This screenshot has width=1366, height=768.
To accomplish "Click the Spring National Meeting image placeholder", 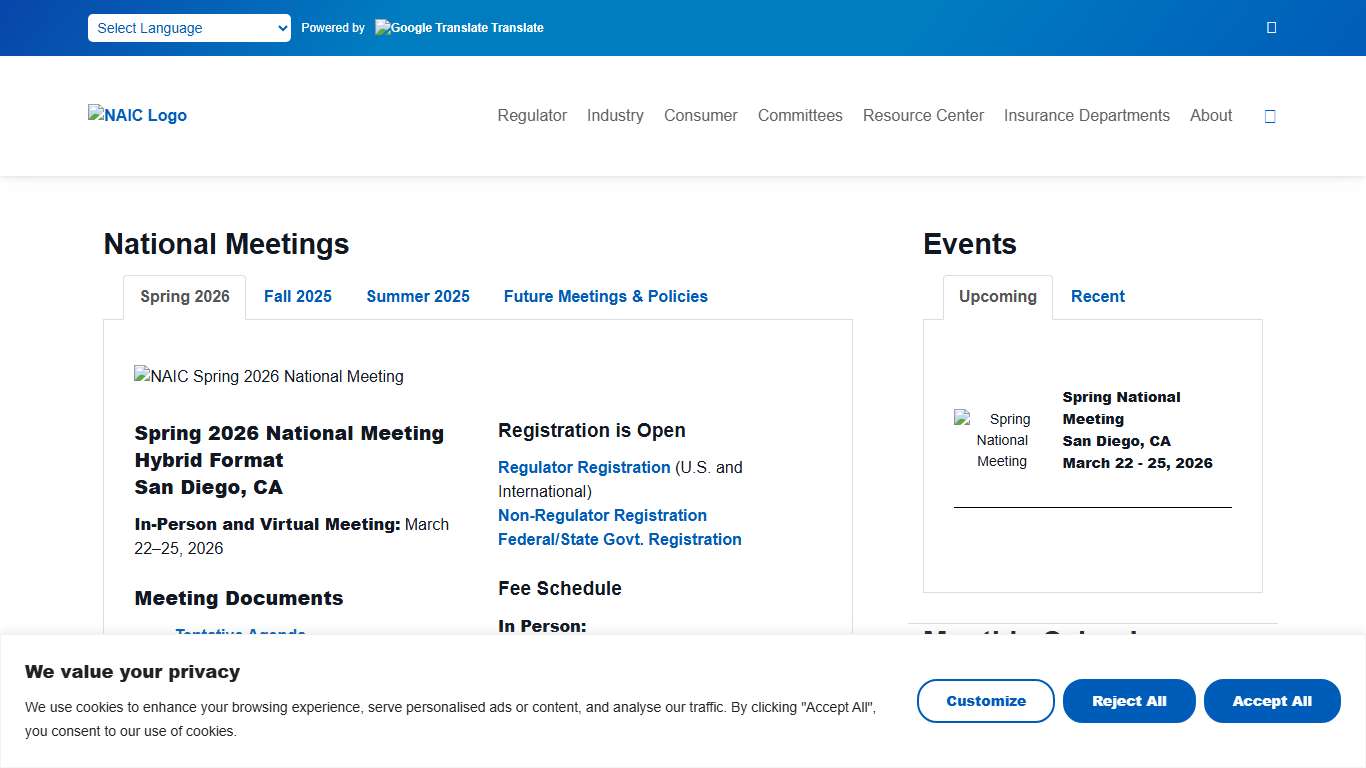I will 995,439.
